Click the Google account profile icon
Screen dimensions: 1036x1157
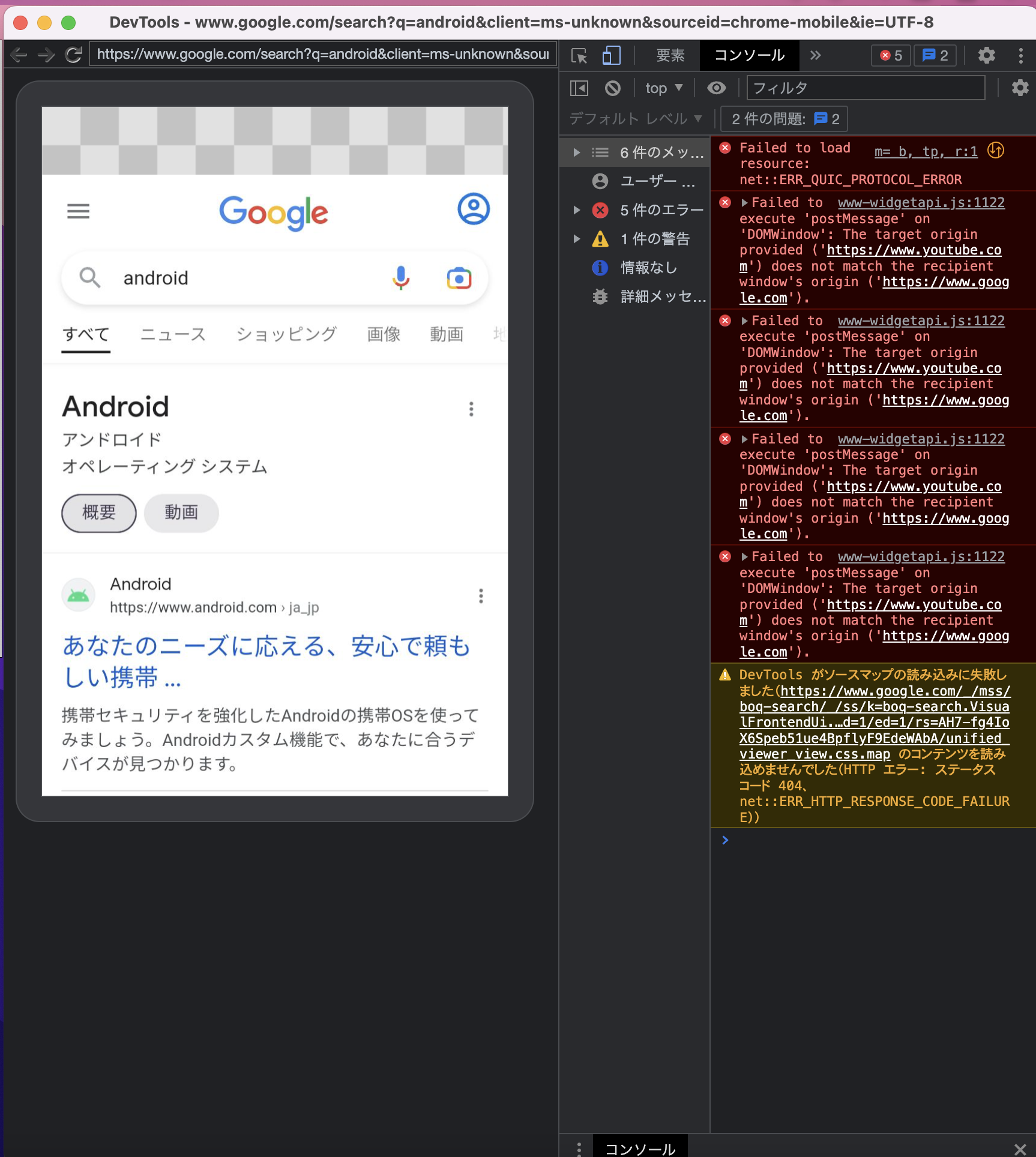474,209
